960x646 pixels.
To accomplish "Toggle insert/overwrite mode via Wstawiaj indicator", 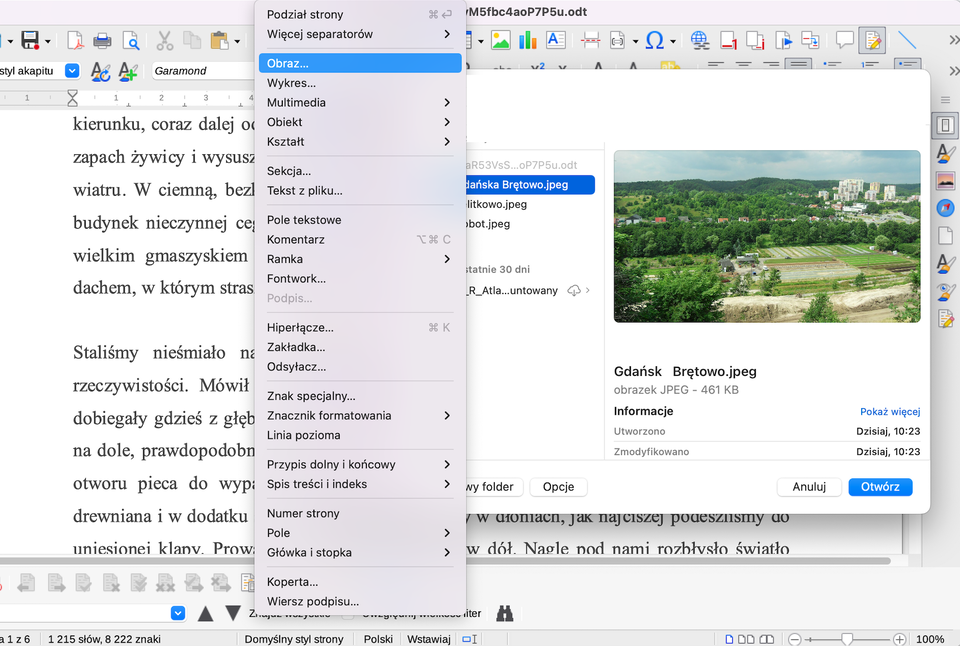I will point(428,639).
